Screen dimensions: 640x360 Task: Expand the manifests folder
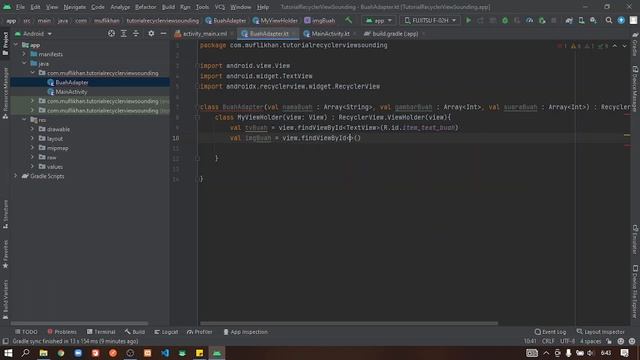(x=24, y=54)
